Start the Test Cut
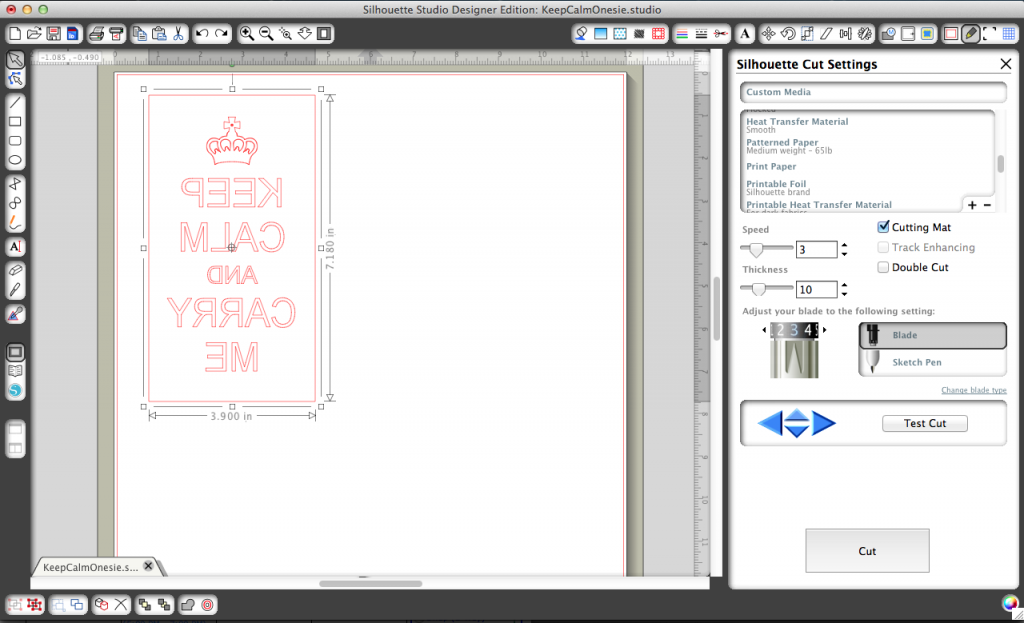The width and height of the screenshot is (1024, 623). [x=925, y=423]
